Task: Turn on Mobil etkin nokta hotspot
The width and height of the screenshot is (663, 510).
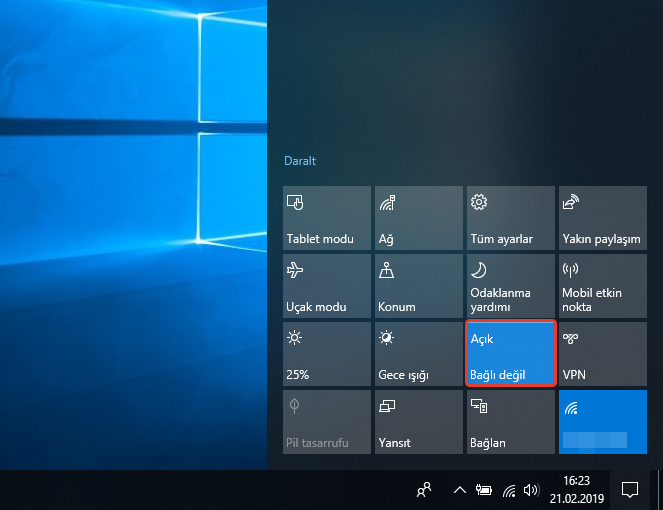Action: click(x=602, y=286)
